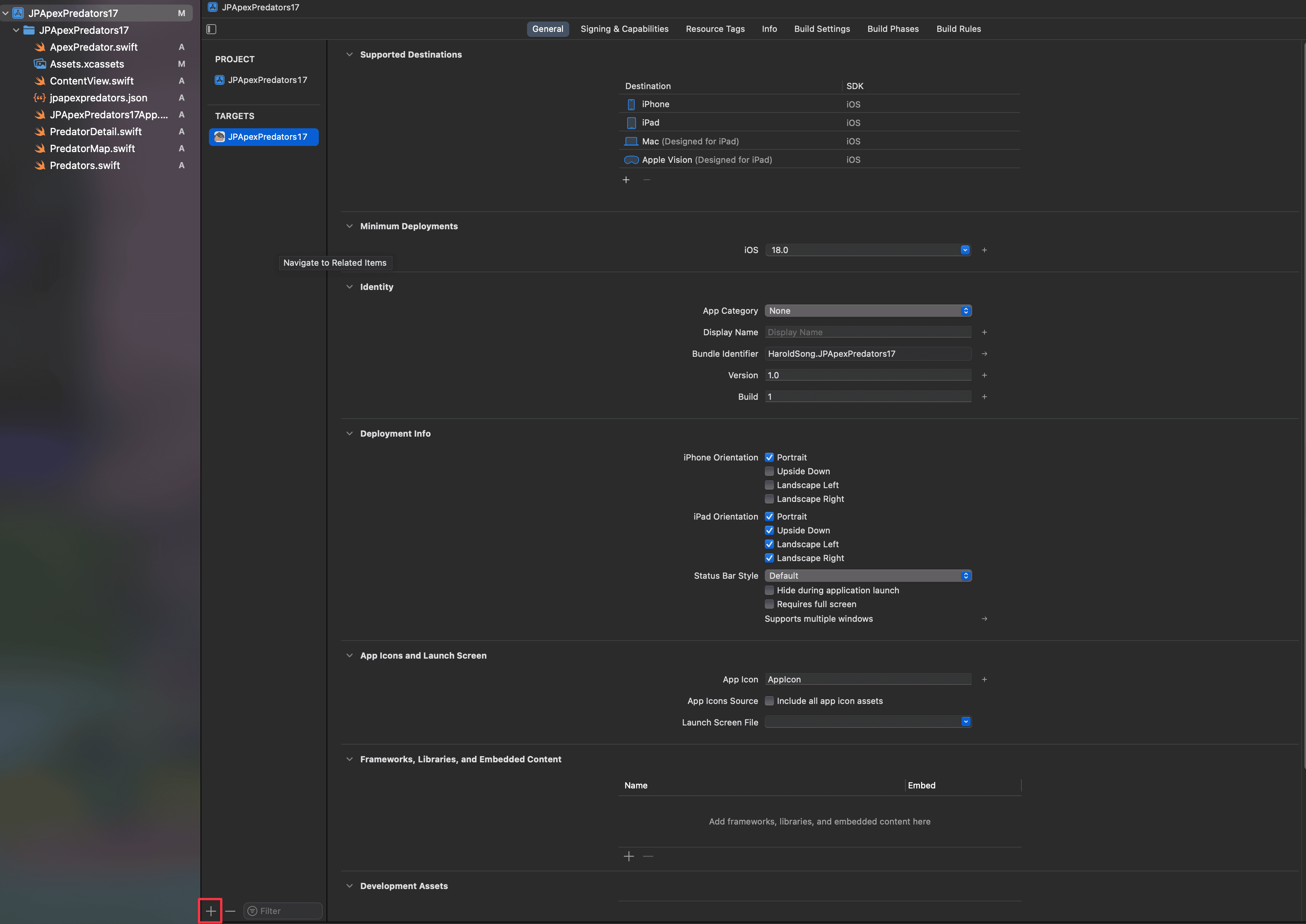Click the Bundle Identifier text field
Screen dimensions: 1306x924
coord(868,354)
